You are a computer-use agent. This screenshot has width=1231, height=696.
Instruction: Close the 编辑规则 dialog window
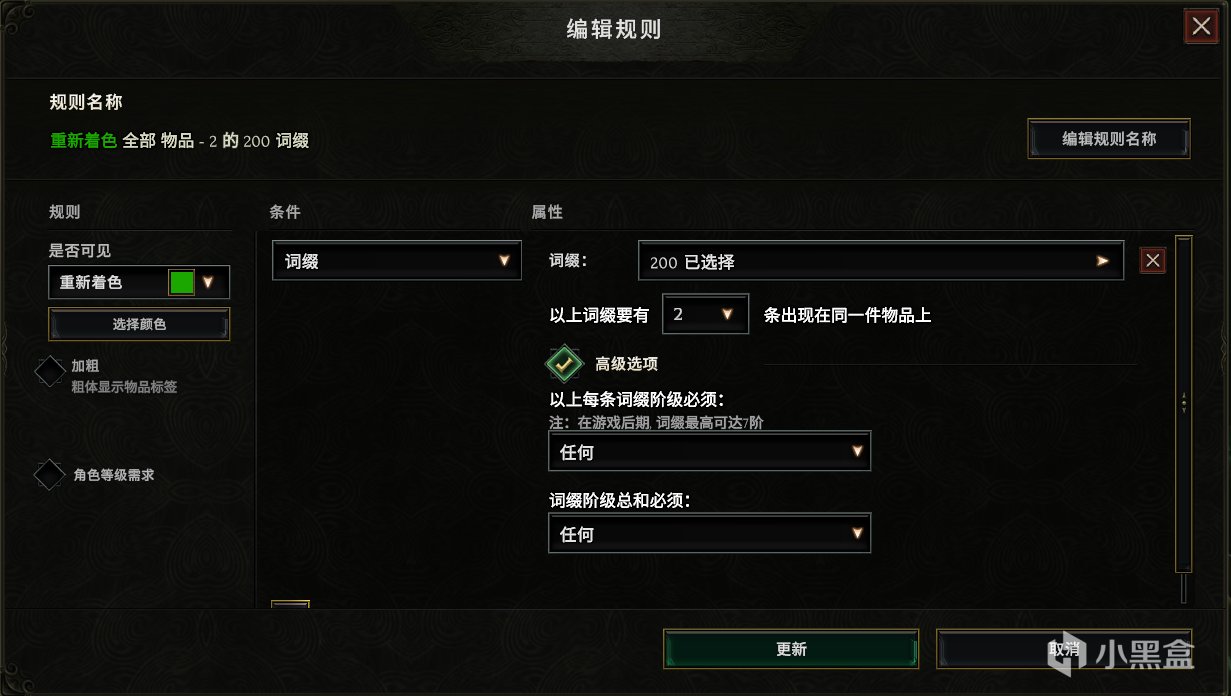pyautogui.click(x=1201, y=26)
